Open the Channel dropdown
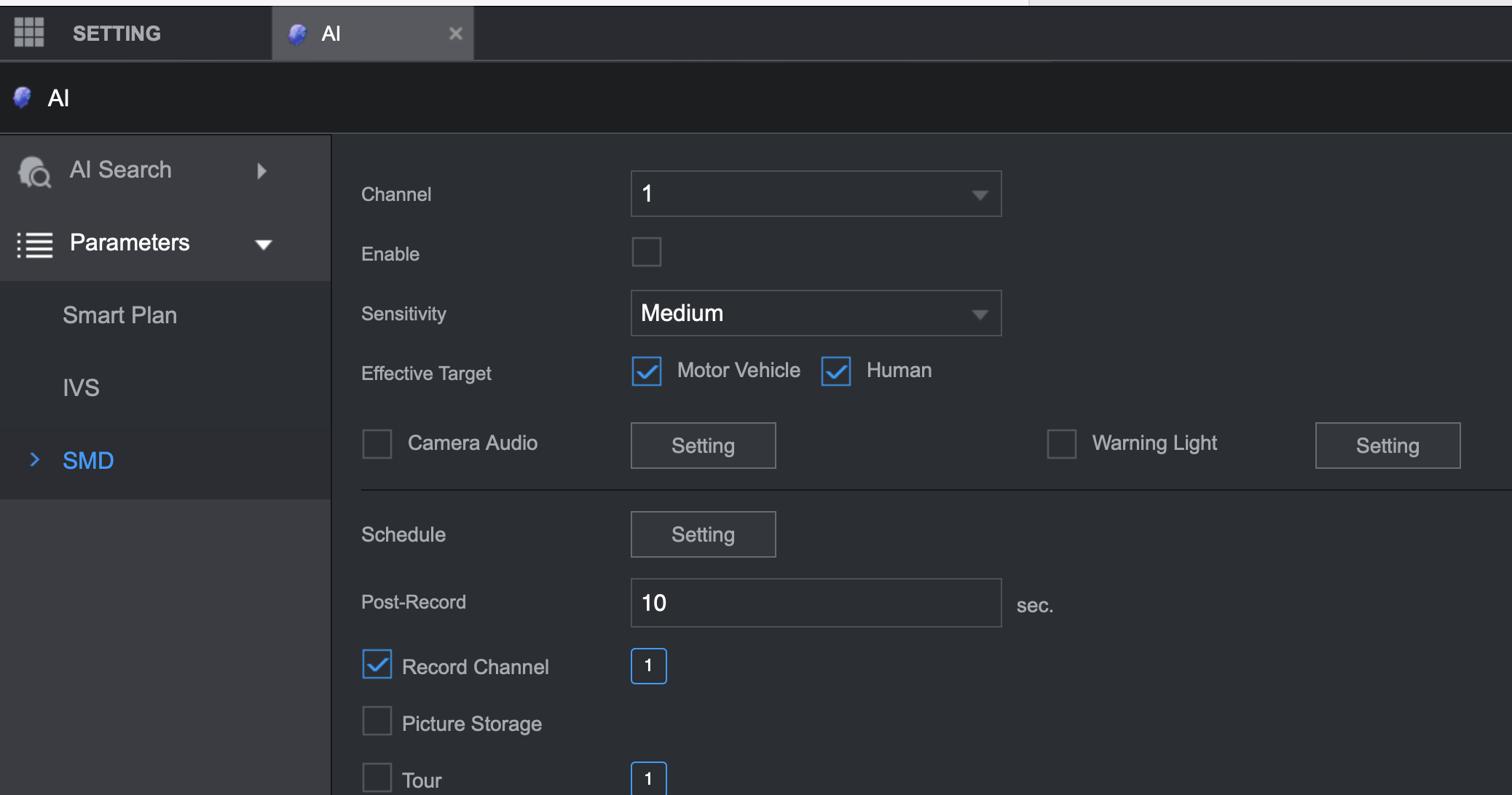Image resolution: width=1512 pixels, height=795 pixels. [x=816, y=194]
